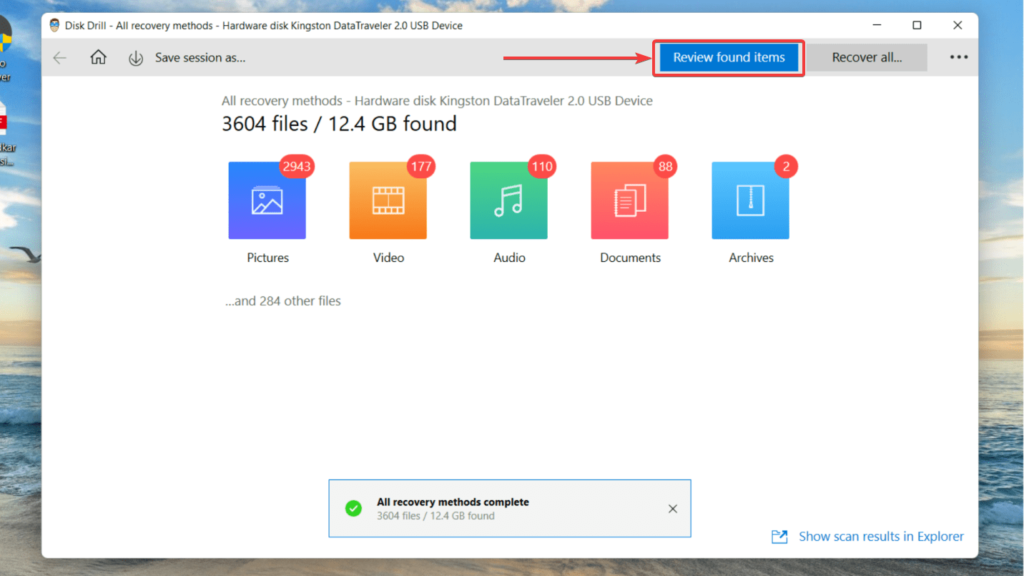
Task: Open the Video category showing 177 files
Action: pos(387,200)
